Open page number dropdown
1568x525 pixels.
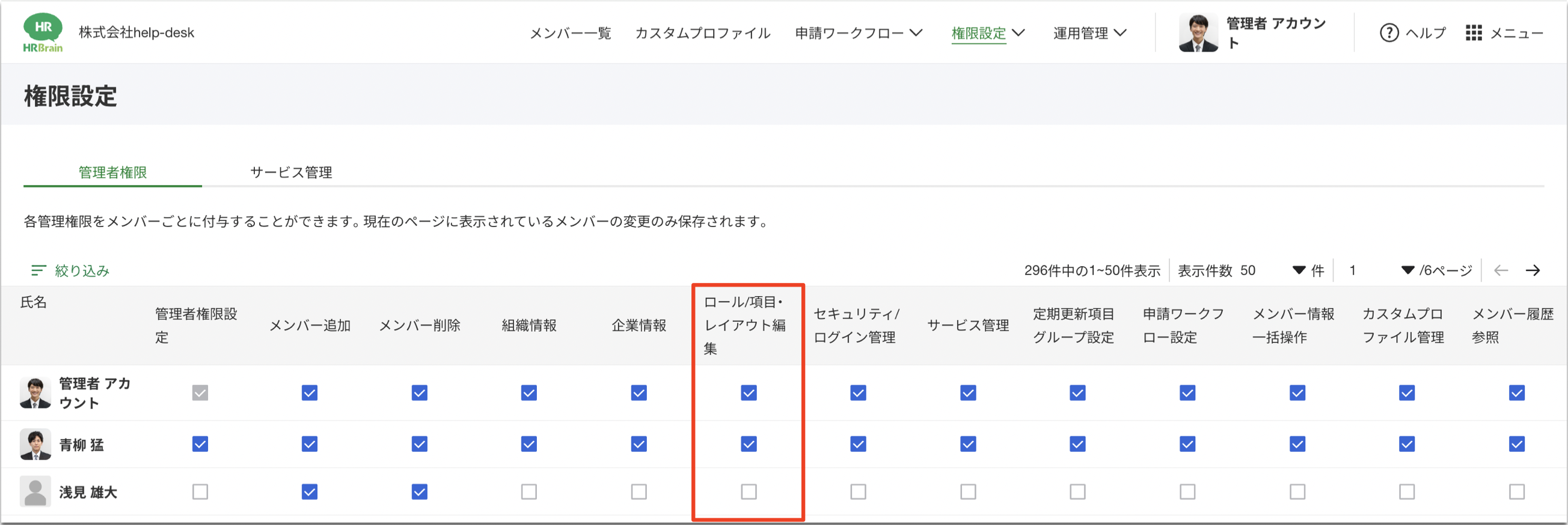(1380, 270)
